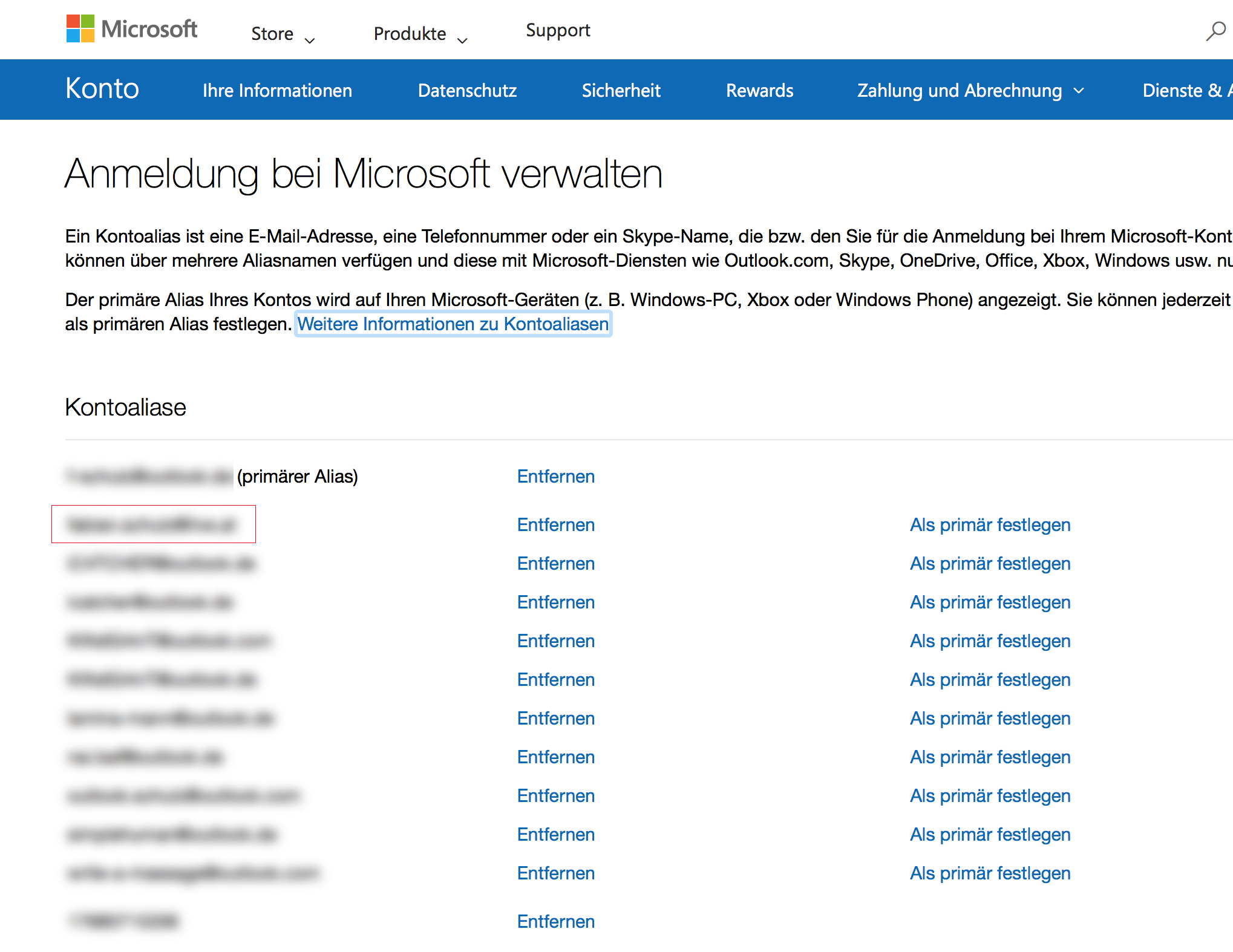The width and height of the screenshot is (1233, 952).
Task: Open the Dienste & Abonnements tab
Action: click(x=1187, y=90)
